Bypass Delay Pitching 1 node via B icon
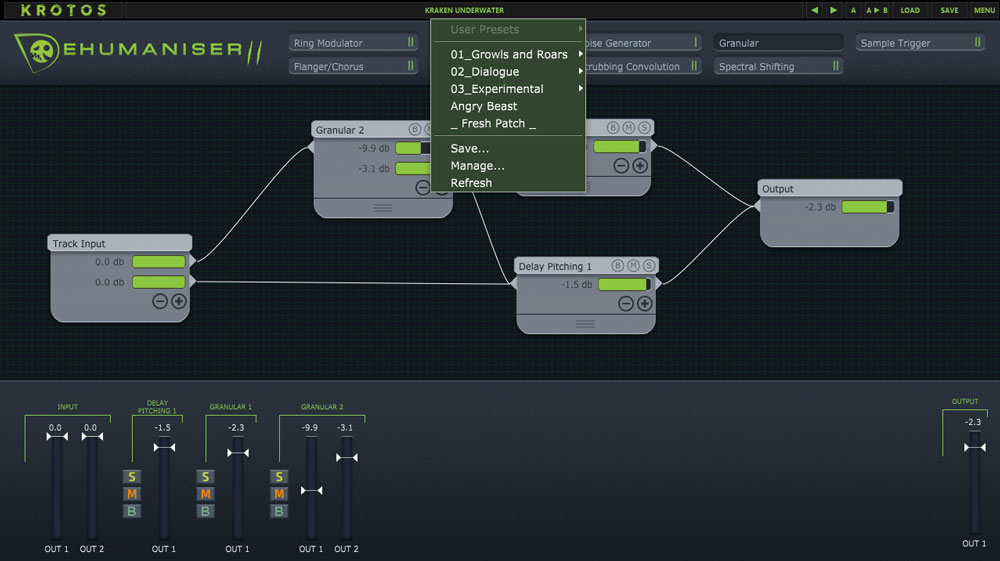This screenshot has height=561, width=1000. 617,266
